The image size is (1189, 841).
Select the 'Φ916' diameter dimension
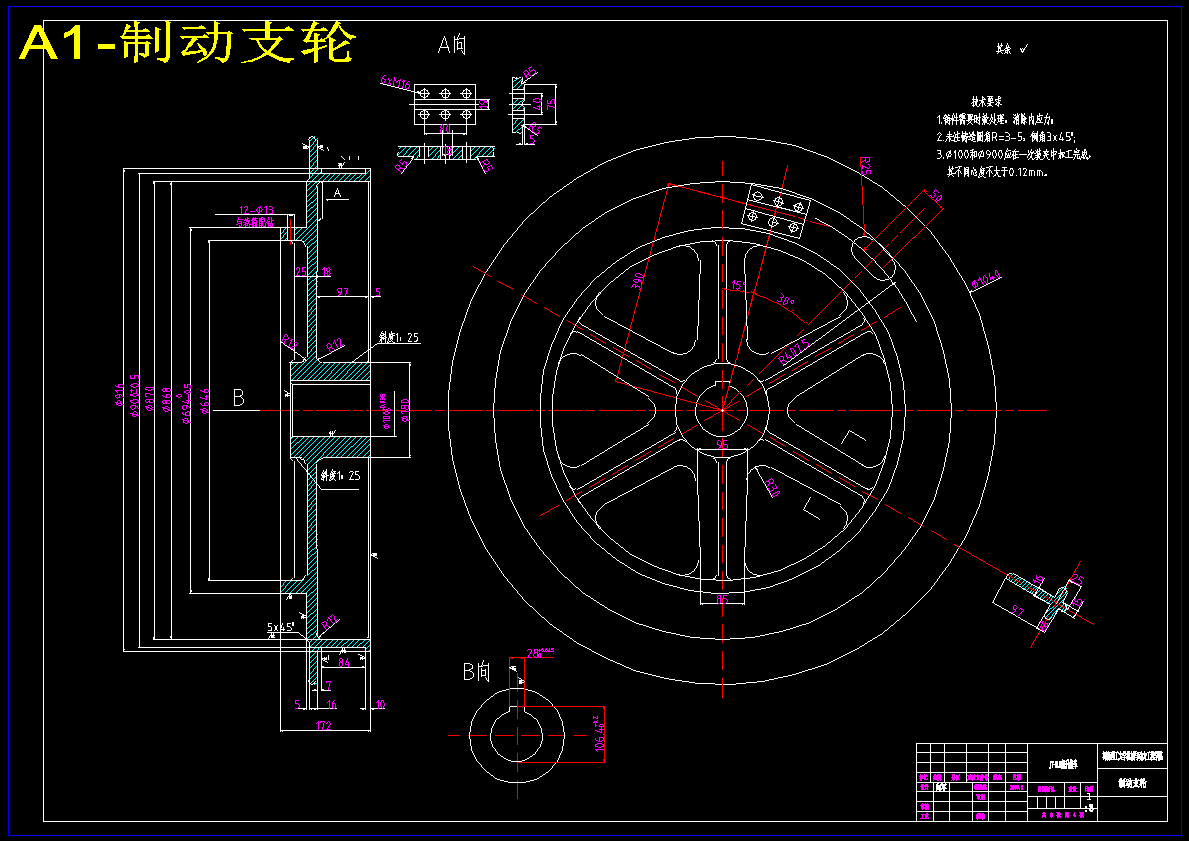(119, 395)
